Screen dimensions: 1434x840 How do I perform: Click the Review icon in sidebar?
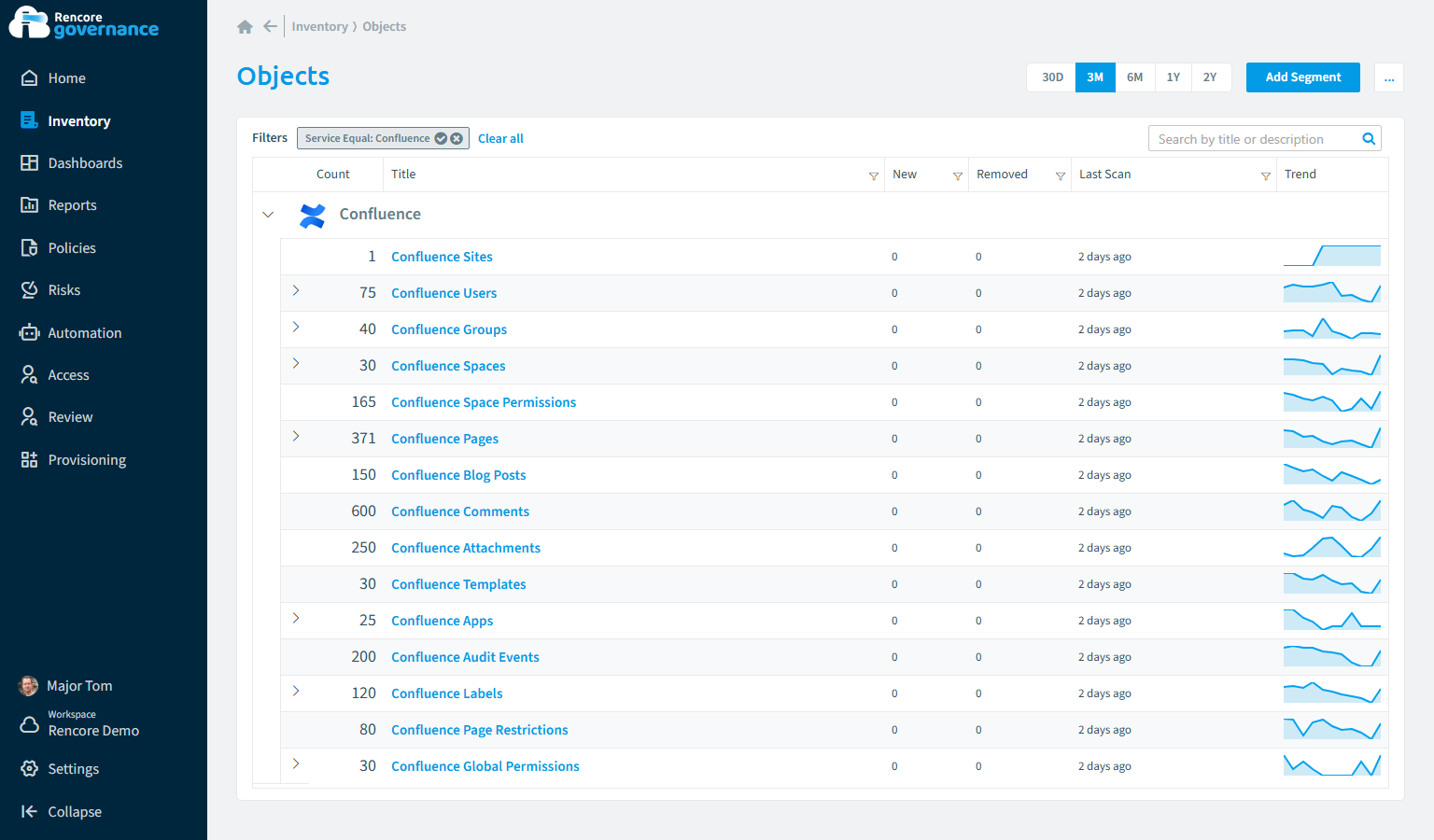(x=29, y=417)
